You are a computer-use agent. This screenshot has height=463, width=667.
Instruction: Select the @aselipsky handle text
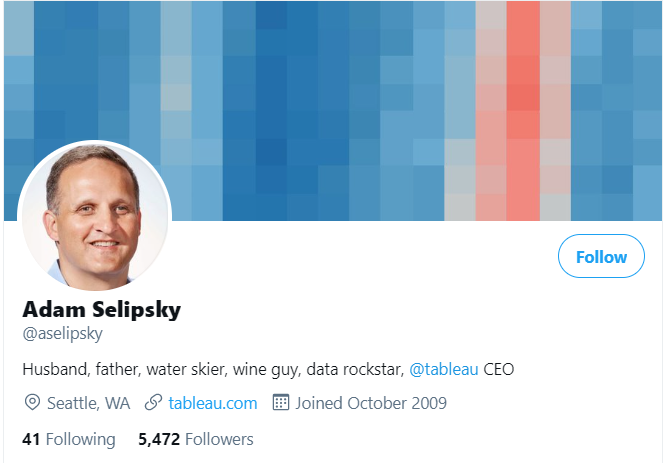(63, 334)
